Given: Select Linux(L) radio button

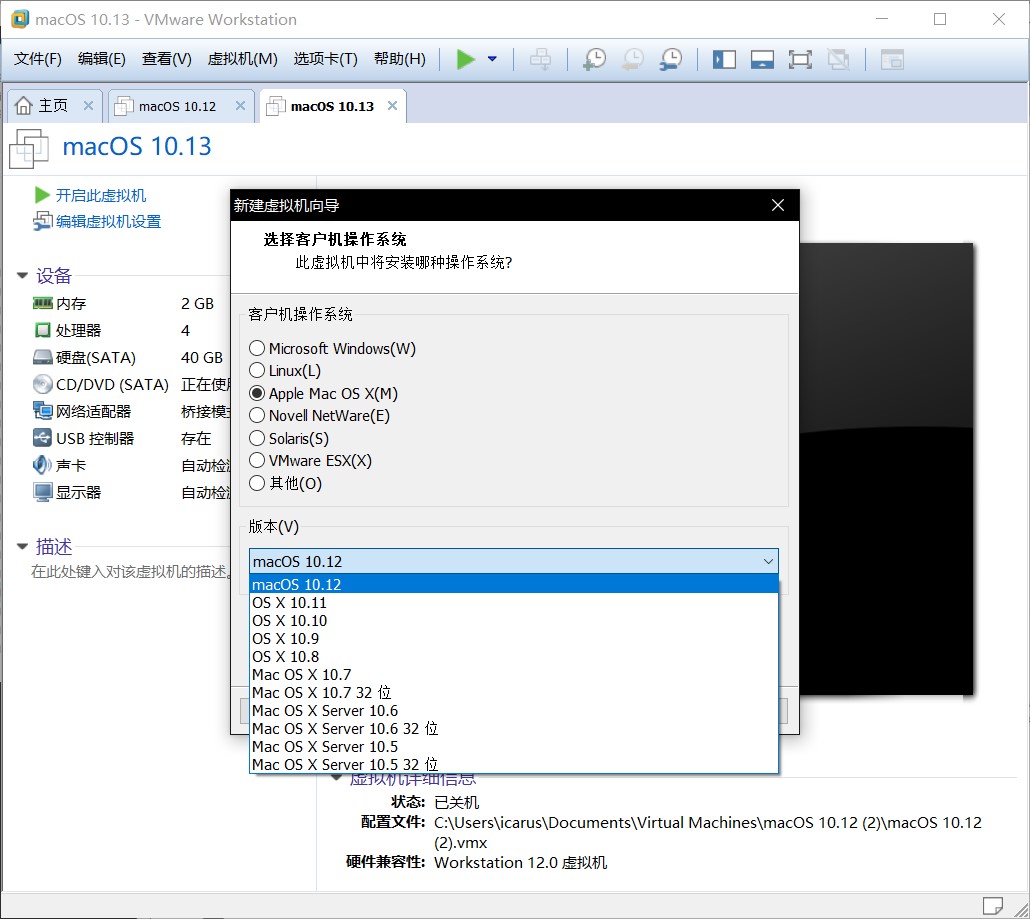Looking at the screenshot, I should tap(257, 370).
